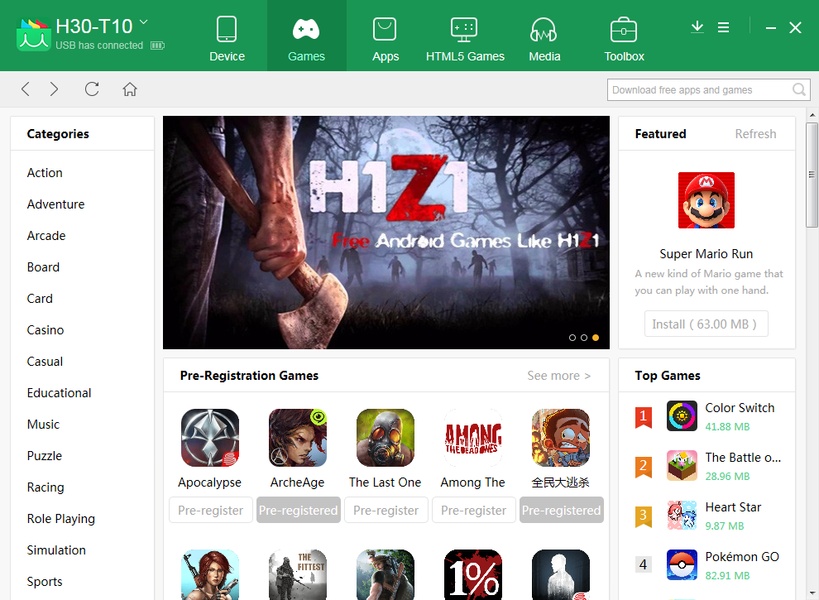Select the second banner carousel dot
Screen dimensions: 819x600
tap(584, 338)
